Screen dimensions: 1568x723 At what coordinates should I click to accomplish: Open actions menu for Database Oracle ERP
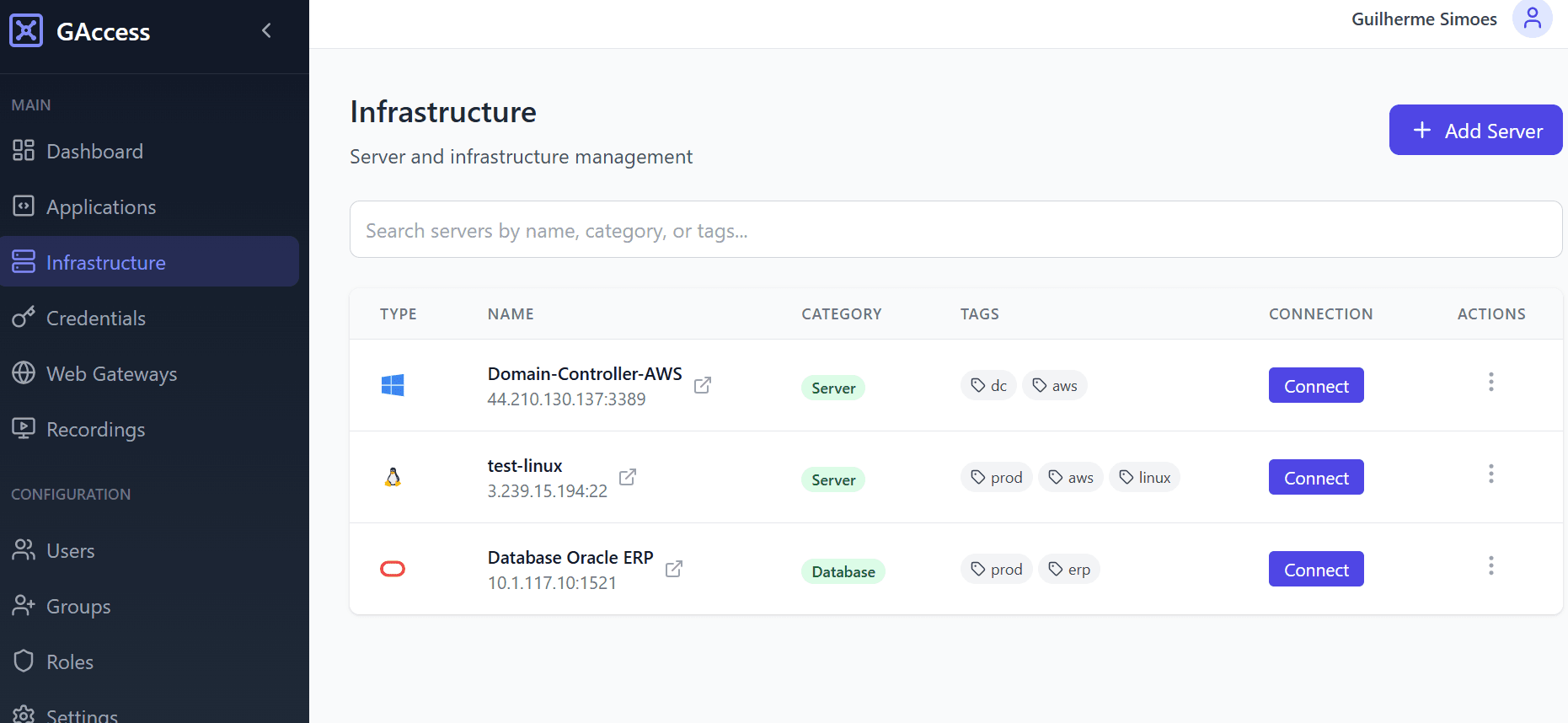[1490, 565]
